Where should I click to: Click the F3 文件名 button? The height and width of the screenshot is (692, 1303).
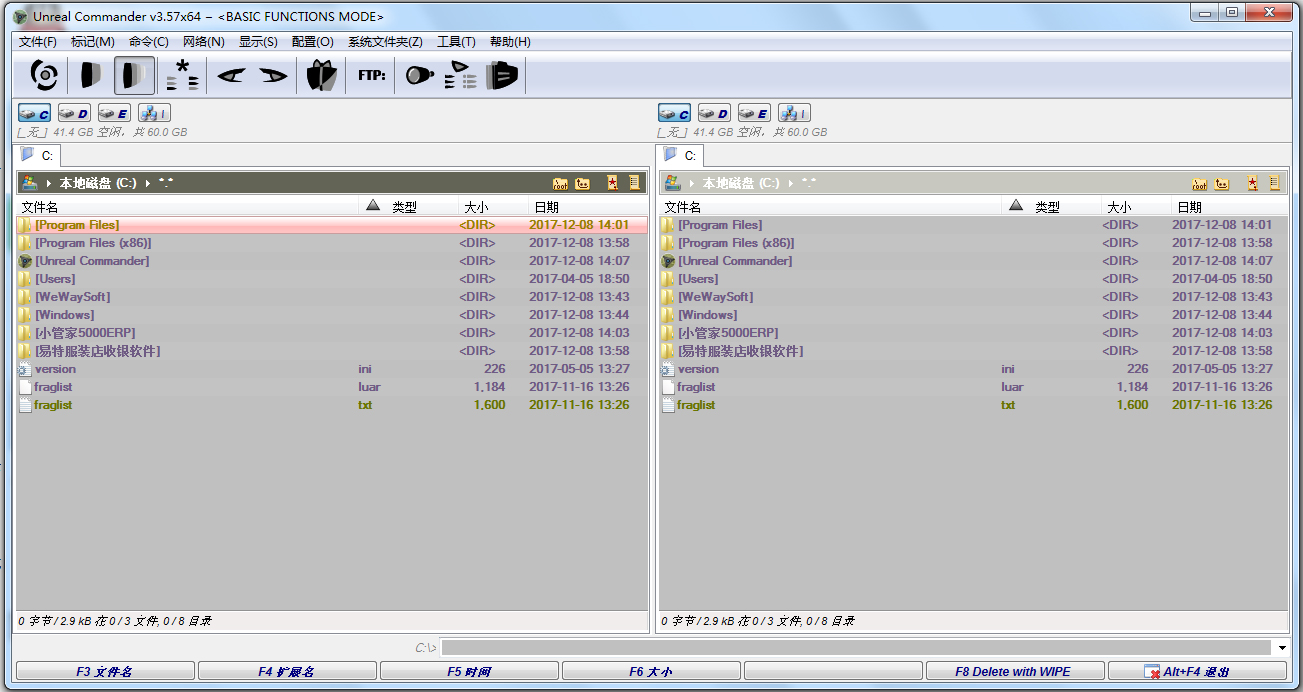coord(105,671)
